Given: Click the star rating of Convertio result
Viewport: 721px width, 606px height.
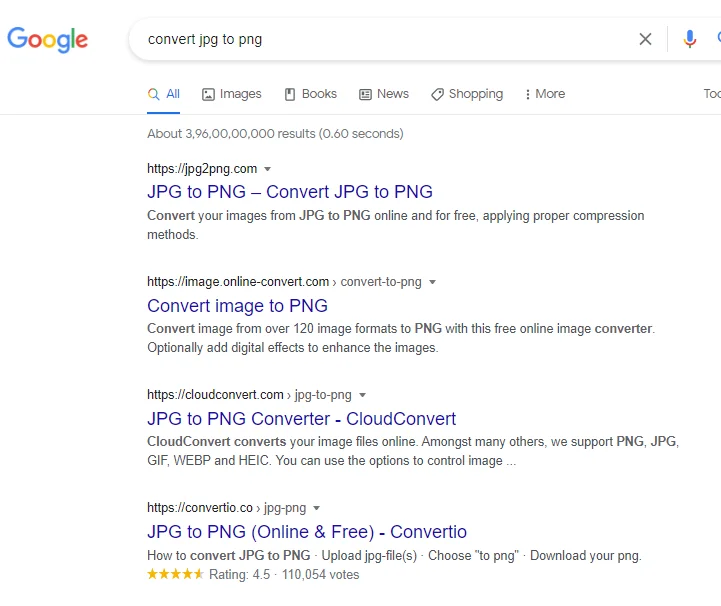Looking at the screenshot, I should click(175, 574).
